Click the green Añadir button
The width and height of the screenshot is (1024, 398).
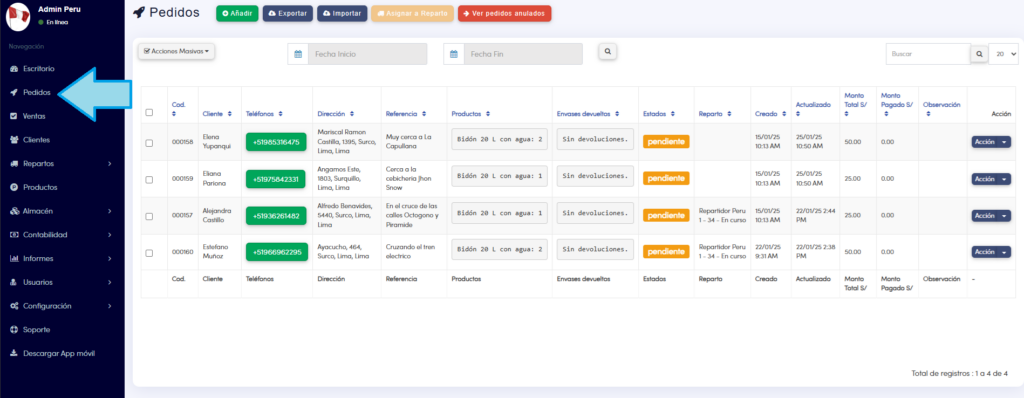pos(237,14)
